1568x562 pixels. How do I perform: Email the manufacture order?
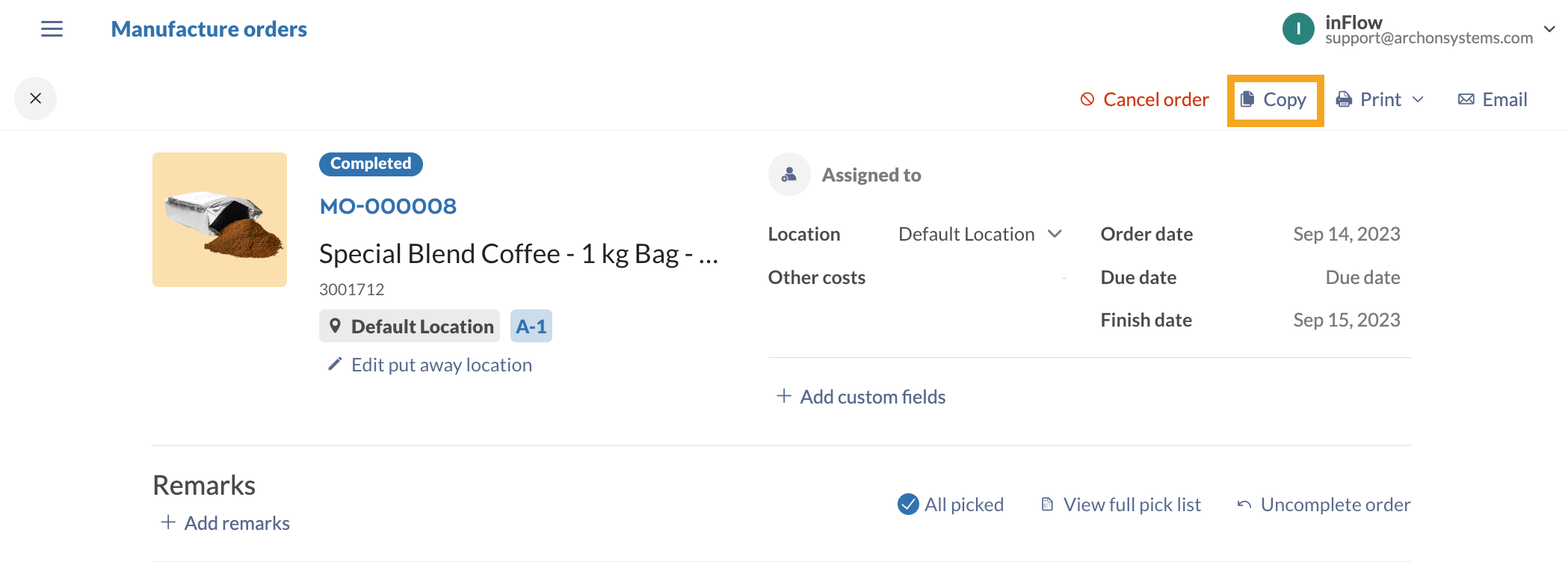click(x=1493, y=99)
